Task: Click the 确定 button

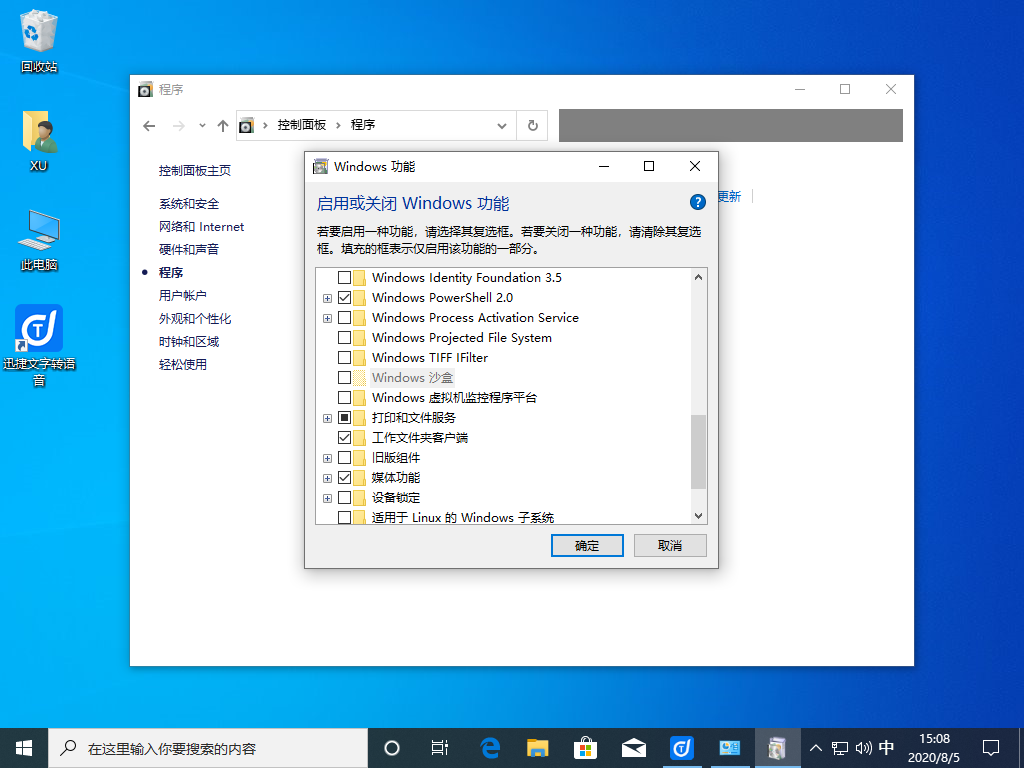Action: (587, 545)
